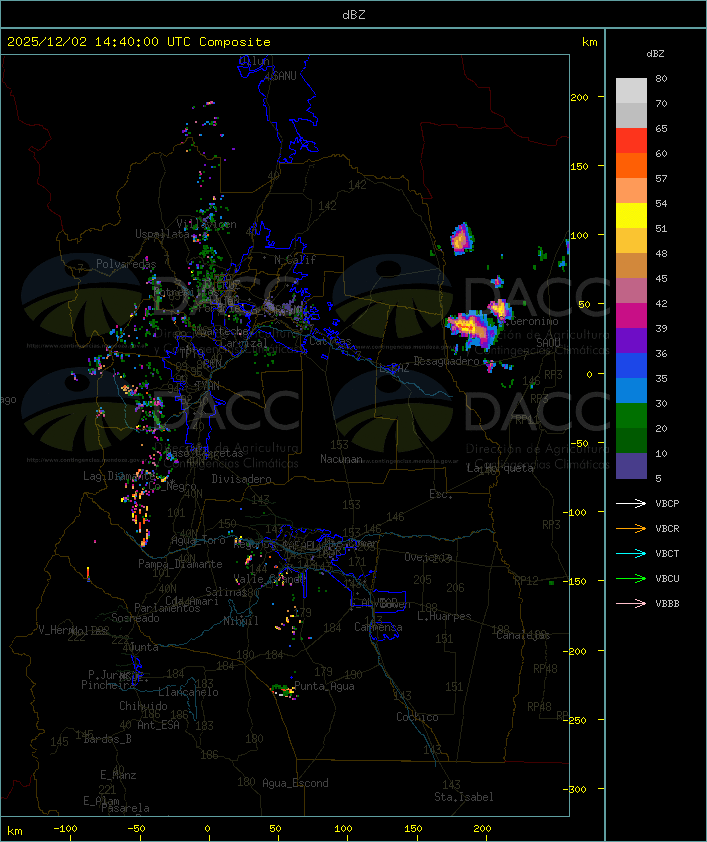Screen dimensions: 707x842
Task: Click the Uspallata place label
Action: (162, 234)
